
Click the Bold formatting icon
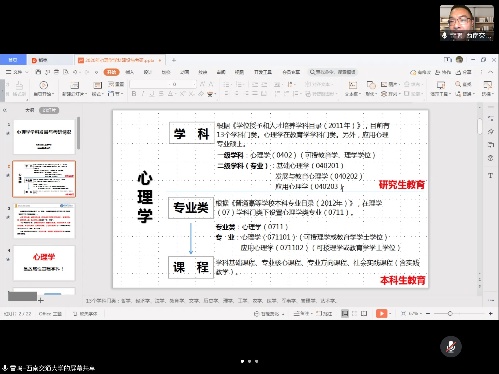click(x=134, y=94)
